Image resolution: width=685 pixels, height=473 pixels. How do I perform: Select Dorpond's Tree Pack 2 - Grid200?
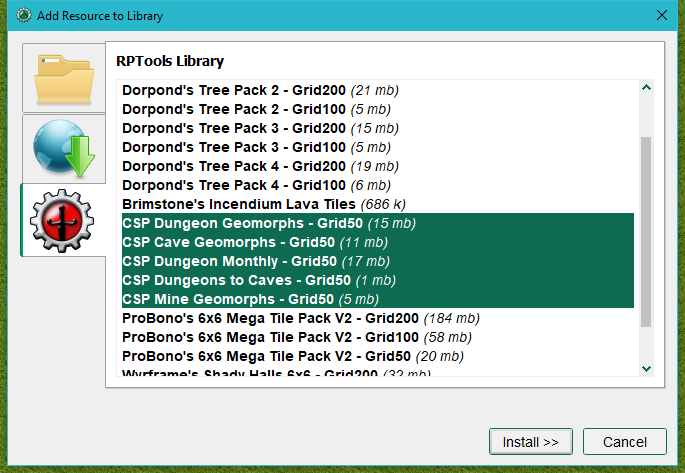tap(378, 90)
